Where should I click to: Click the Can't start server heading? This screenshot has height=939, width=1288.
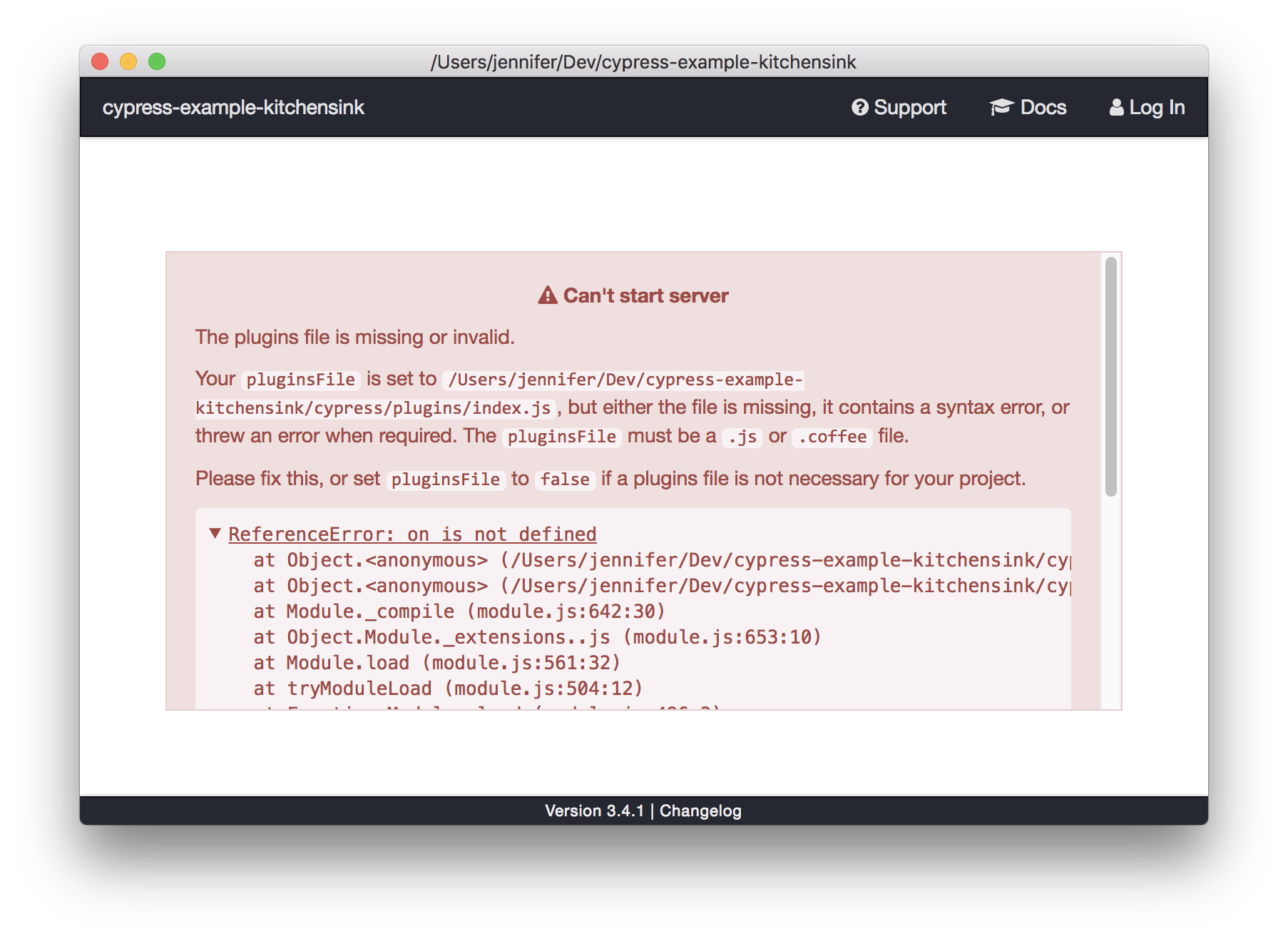pos(645,295)
